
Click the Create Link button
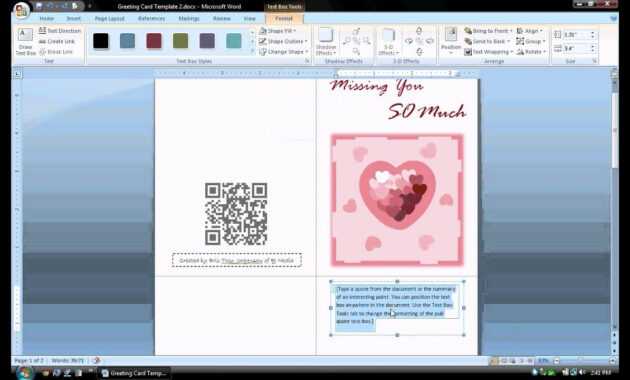(57, 41)
